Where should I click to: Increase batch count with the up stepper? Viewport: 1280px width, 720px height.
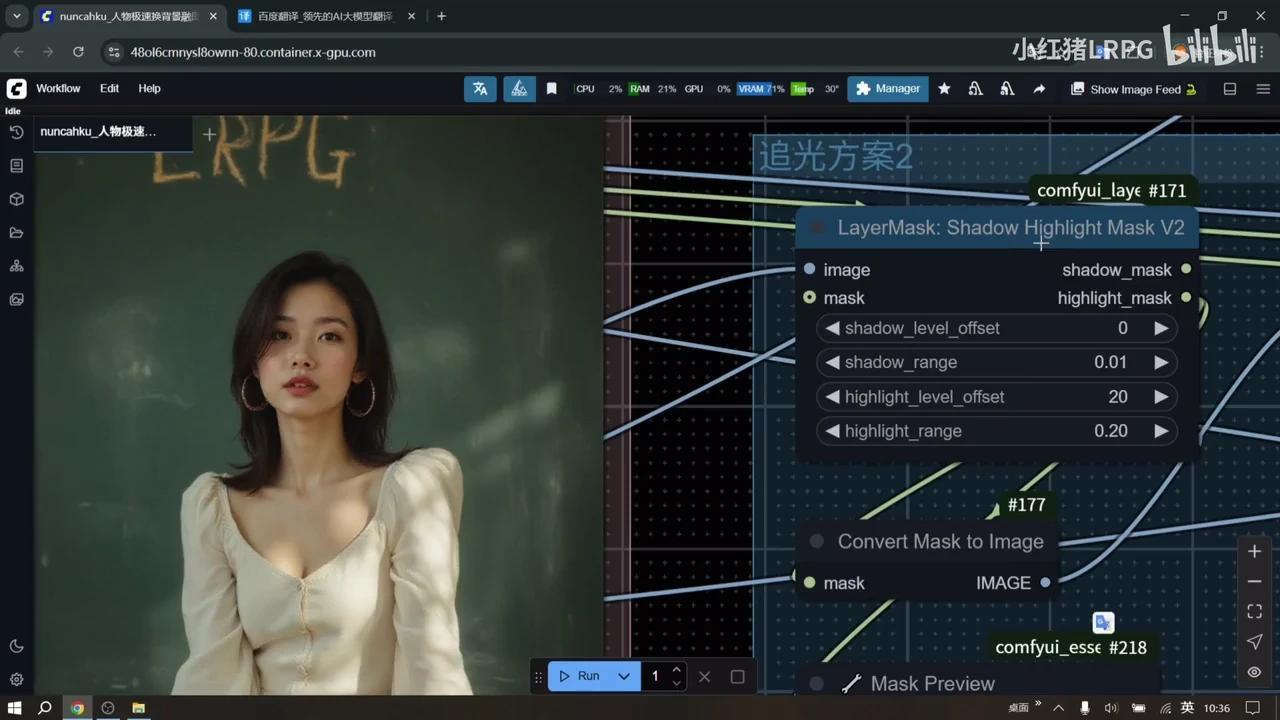coord(676,669)
